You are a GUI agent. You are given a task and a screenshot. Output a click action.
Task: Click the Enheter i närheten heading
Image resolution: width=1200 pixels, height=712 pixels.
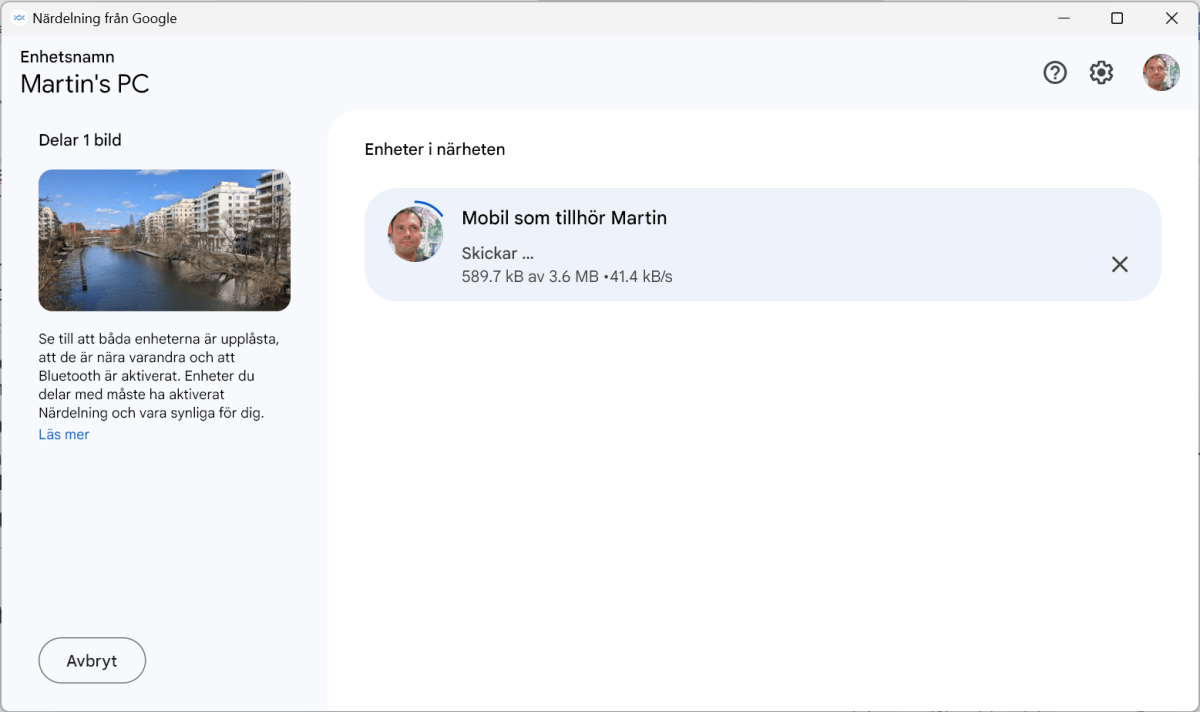(435, 149)
